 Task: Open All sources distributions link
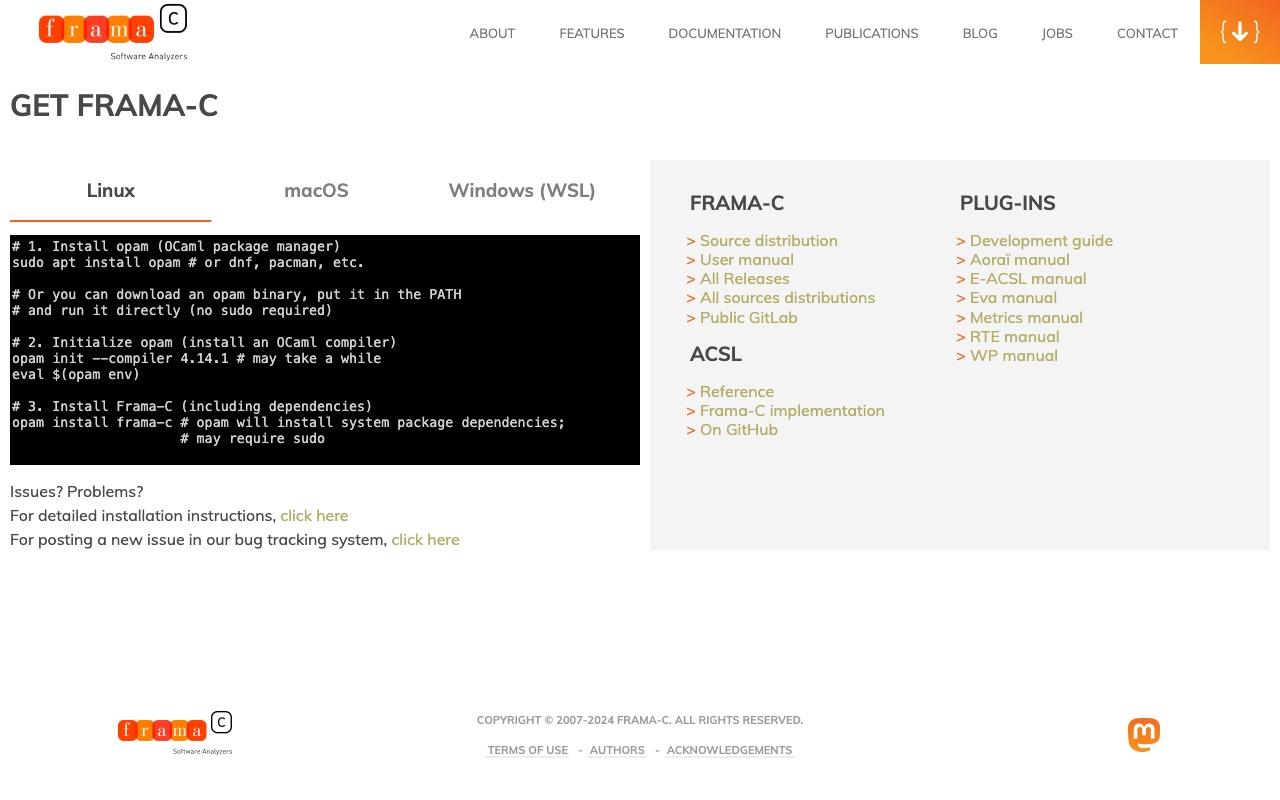[x=787, y=297]
